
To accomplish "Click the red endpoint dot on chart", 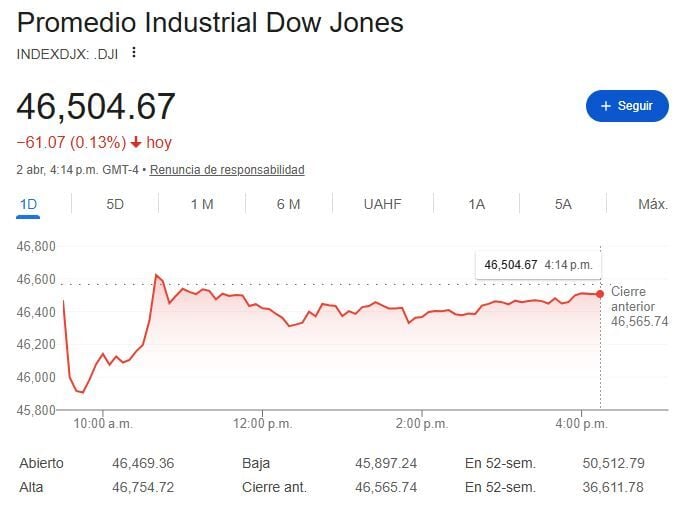I will coord(600,293).
